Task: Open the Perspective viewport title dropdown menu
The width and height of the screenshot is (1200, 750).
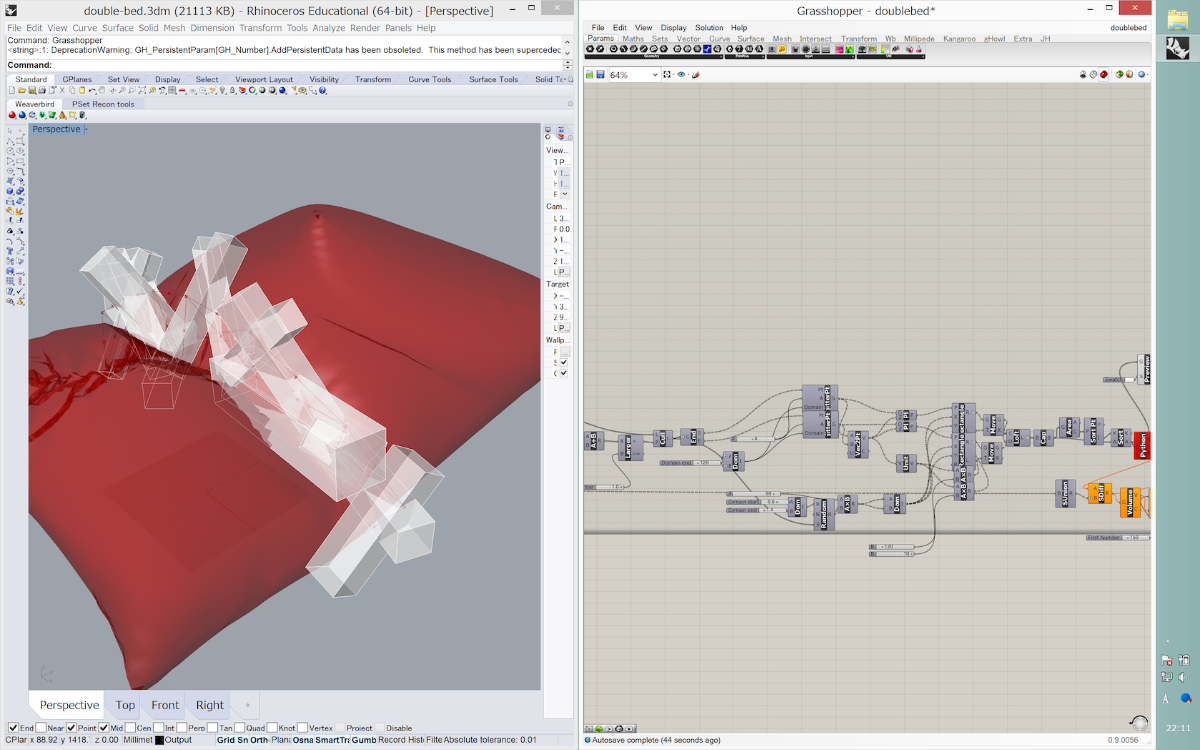Action: 86,129
